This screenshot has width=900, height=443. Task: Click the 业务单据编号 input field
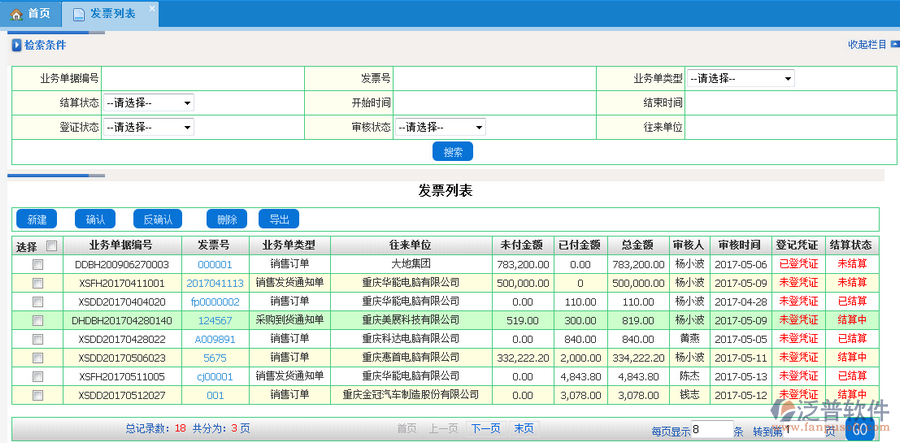click(202, 78)
